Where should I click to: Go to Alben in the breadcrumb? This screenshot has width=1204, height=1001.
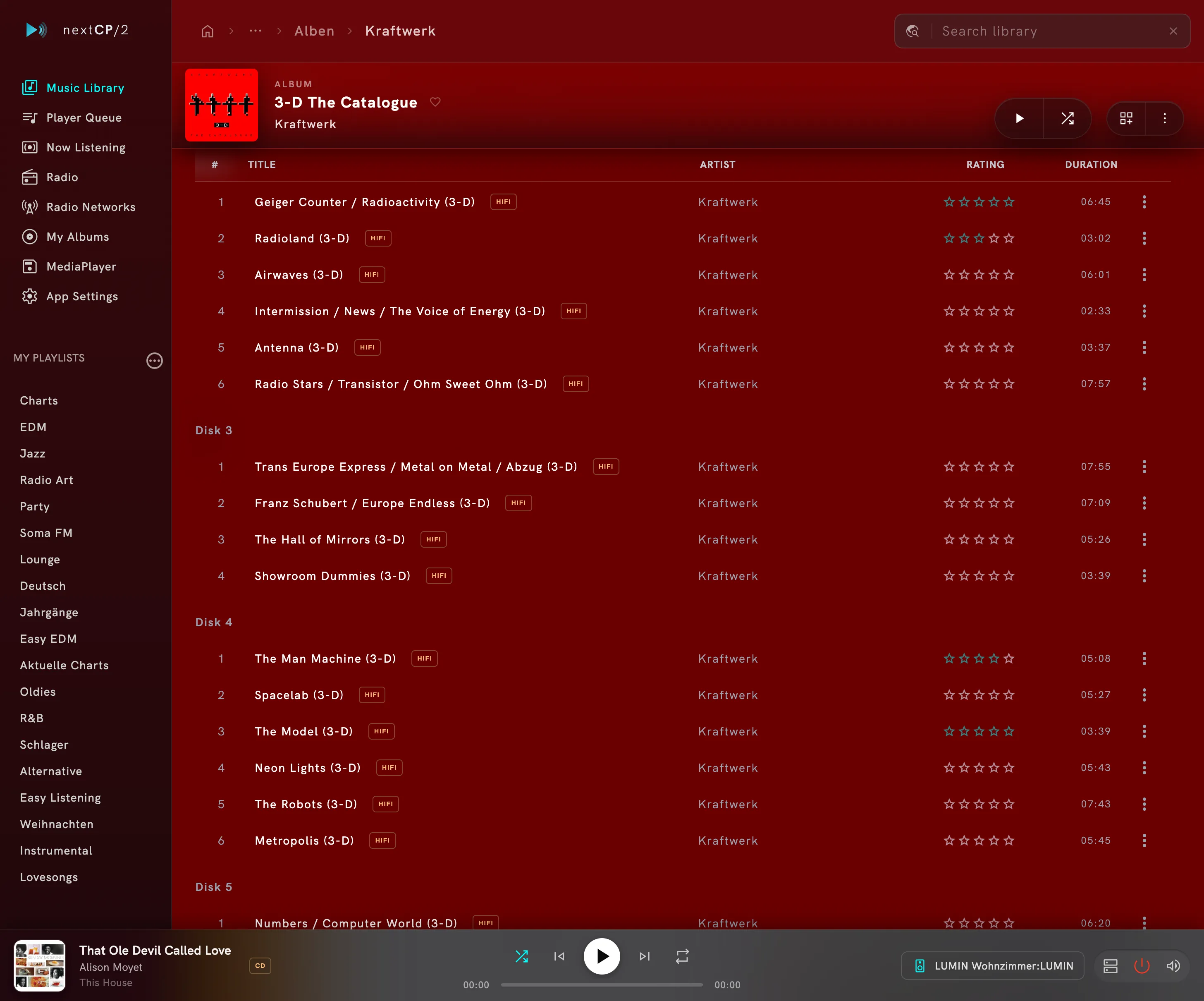[314, 31]
